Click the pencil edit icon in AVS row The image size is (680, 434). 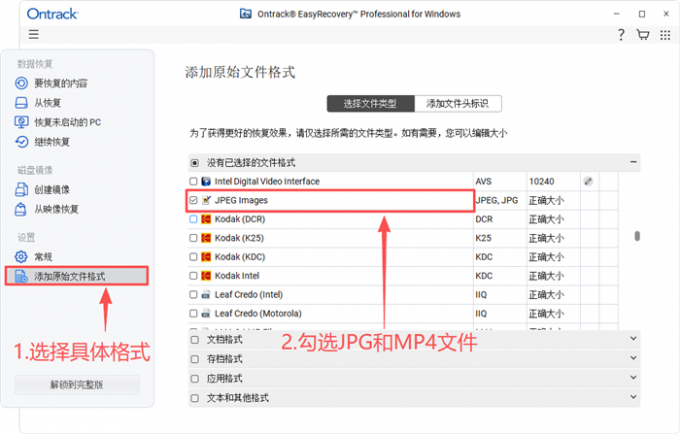click(588, 181)
